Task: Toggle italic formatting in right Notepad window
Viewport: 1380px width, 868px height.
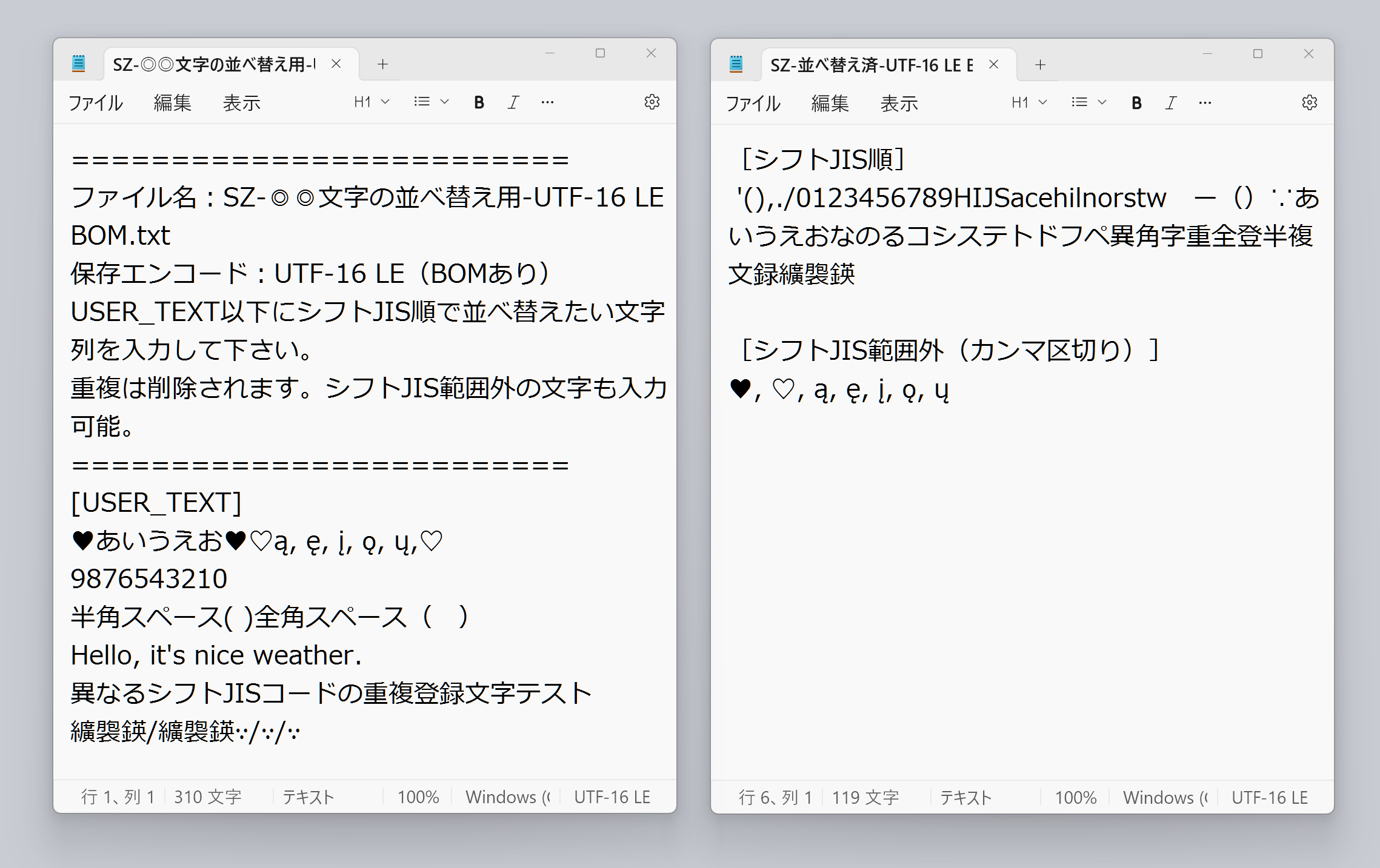Action: [x=1171, y=103]
